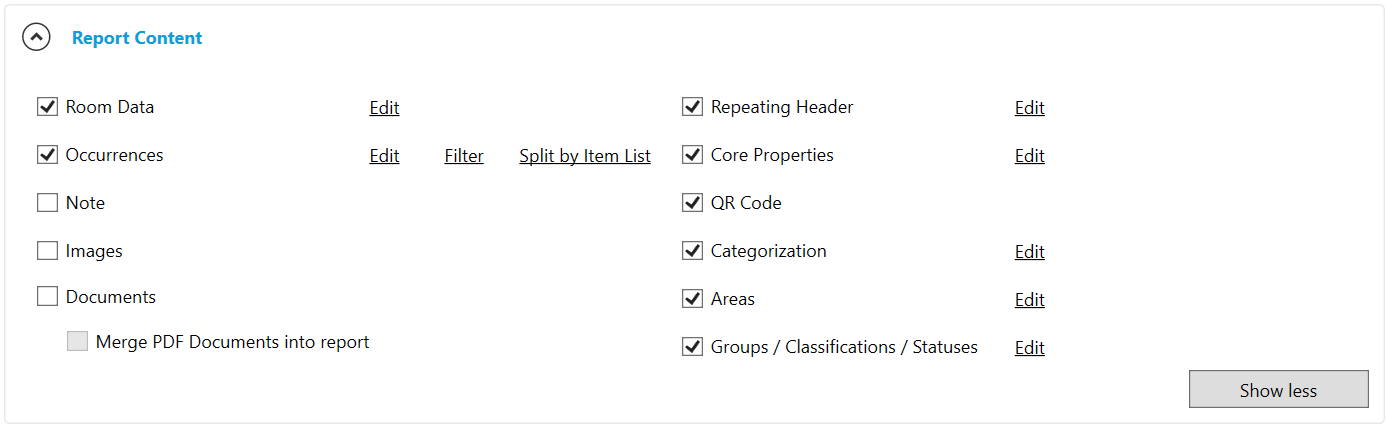Open Edit link for Room Data
The width and height of the screenshot is (1387, 426).
384,108
